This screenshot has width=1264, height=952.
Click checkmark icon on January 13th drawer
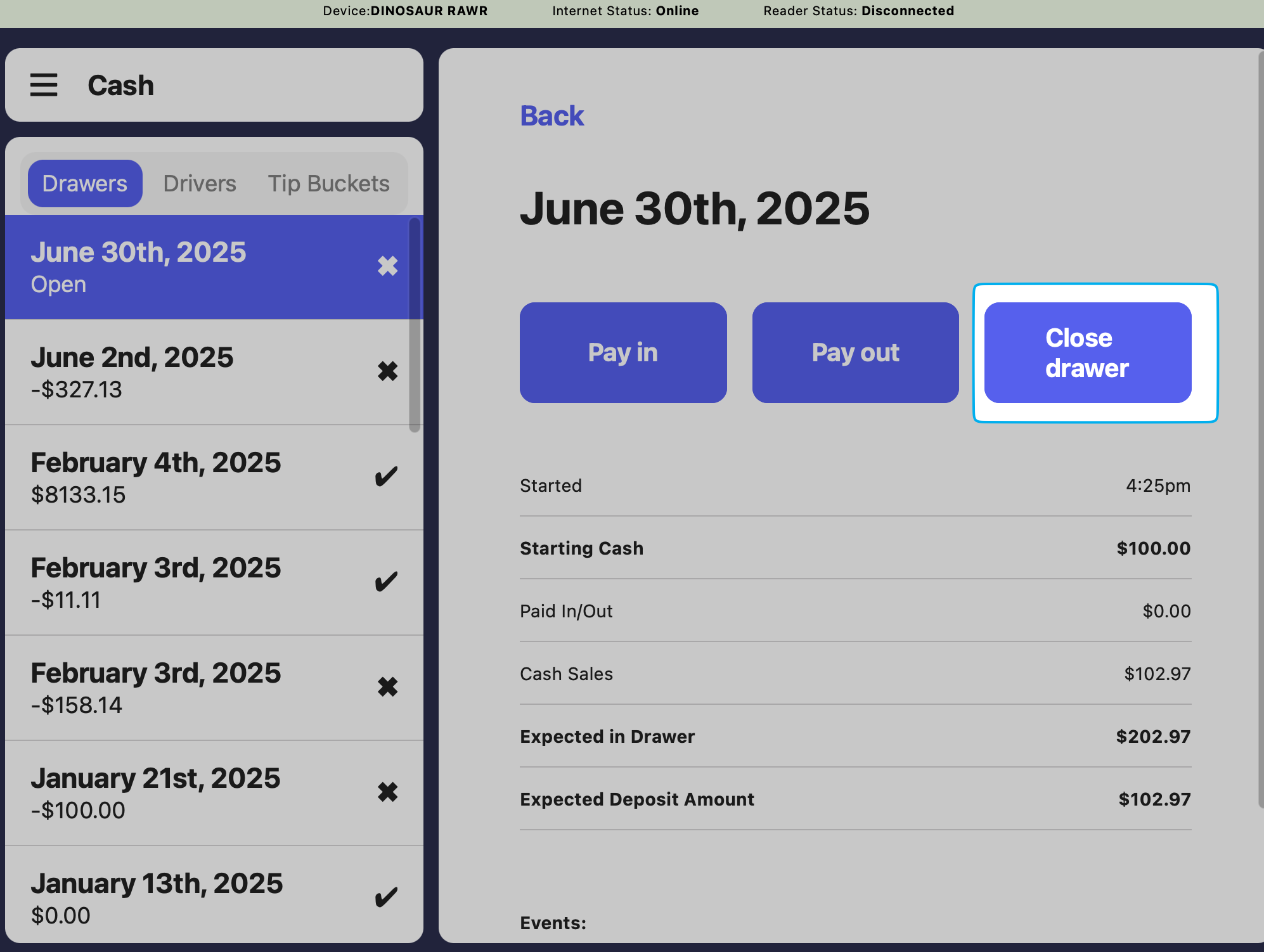(386, 897)
